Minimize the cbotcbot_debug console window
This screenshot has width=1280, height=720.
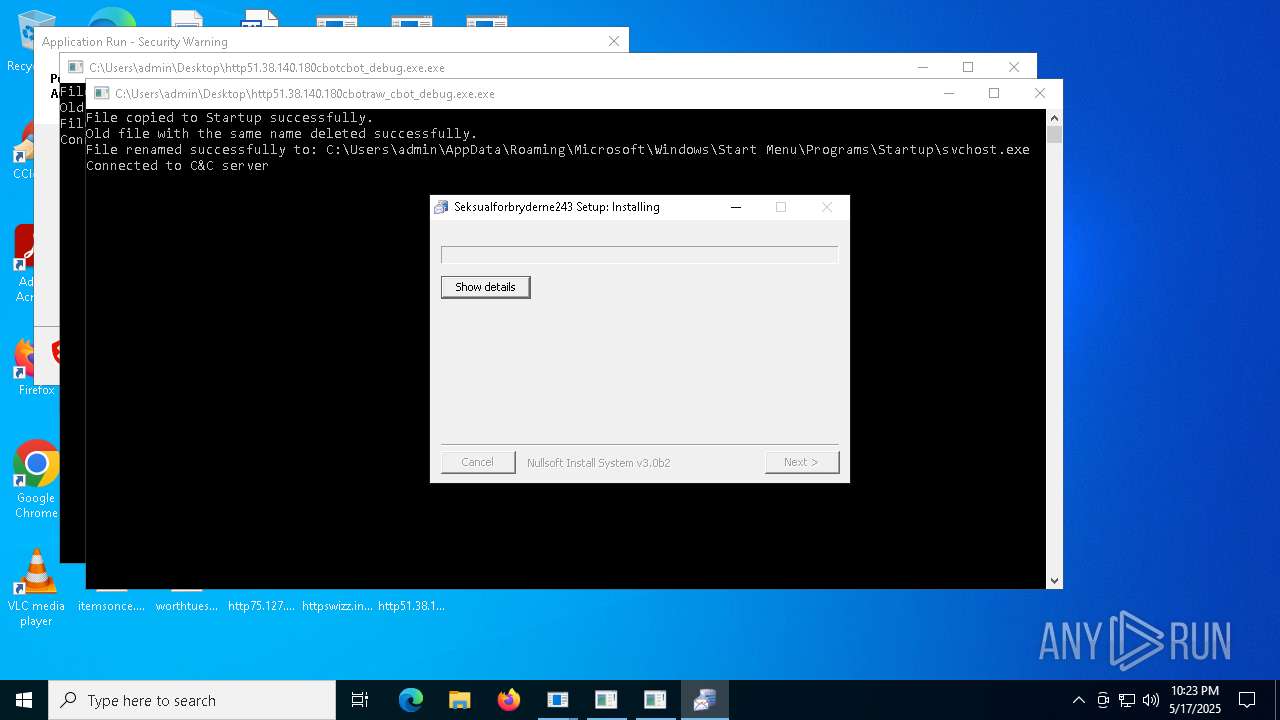(922, 67)
